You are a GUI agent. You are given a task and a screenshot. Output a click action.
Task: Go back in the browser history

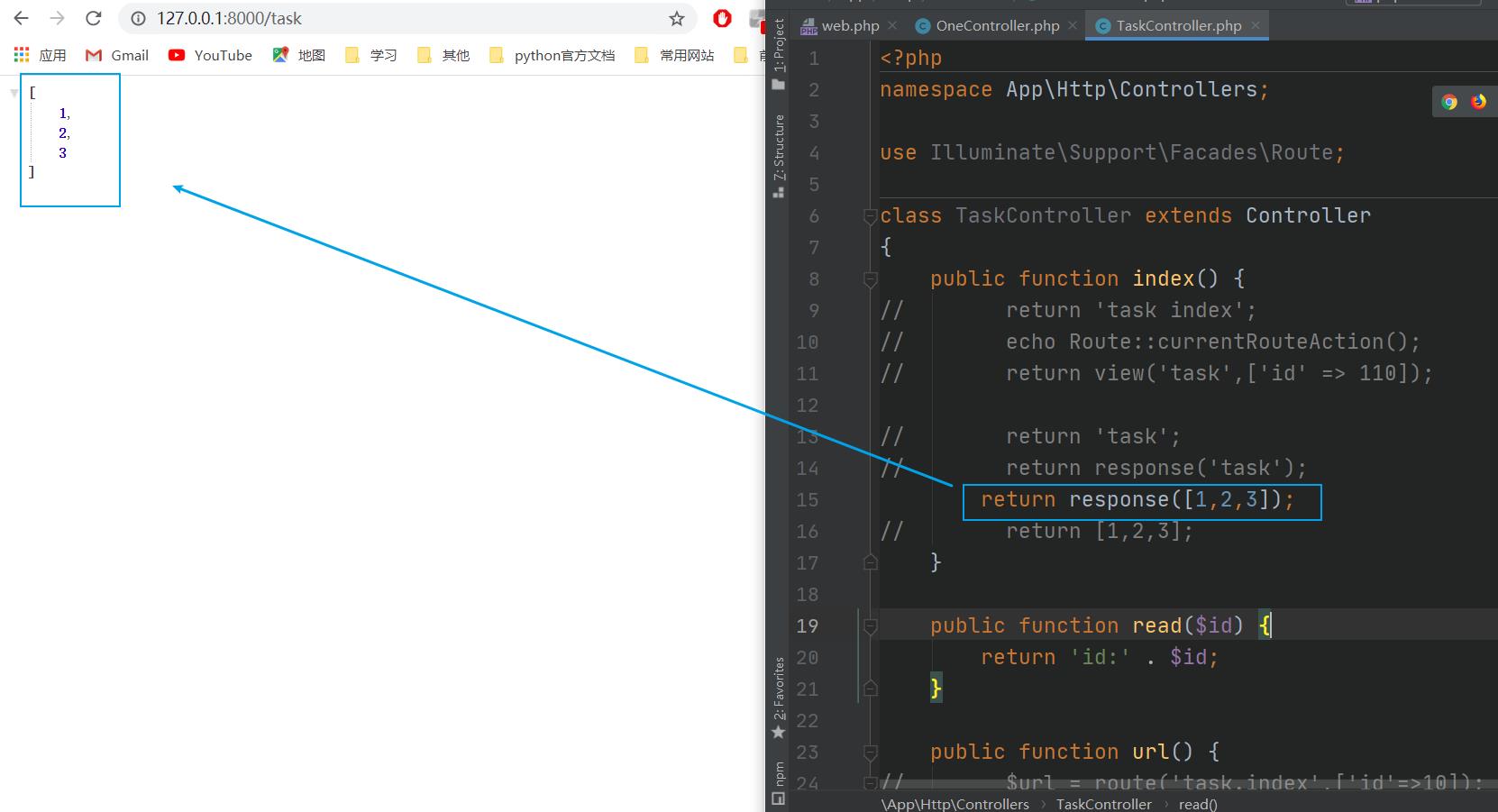22,18
